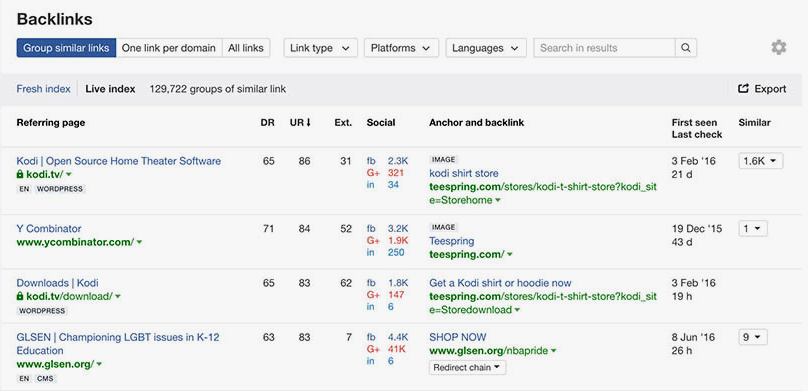Viewport: 808px width, 391px height.
Task: Click the search magnifier icon
Action: pos(686,48)
